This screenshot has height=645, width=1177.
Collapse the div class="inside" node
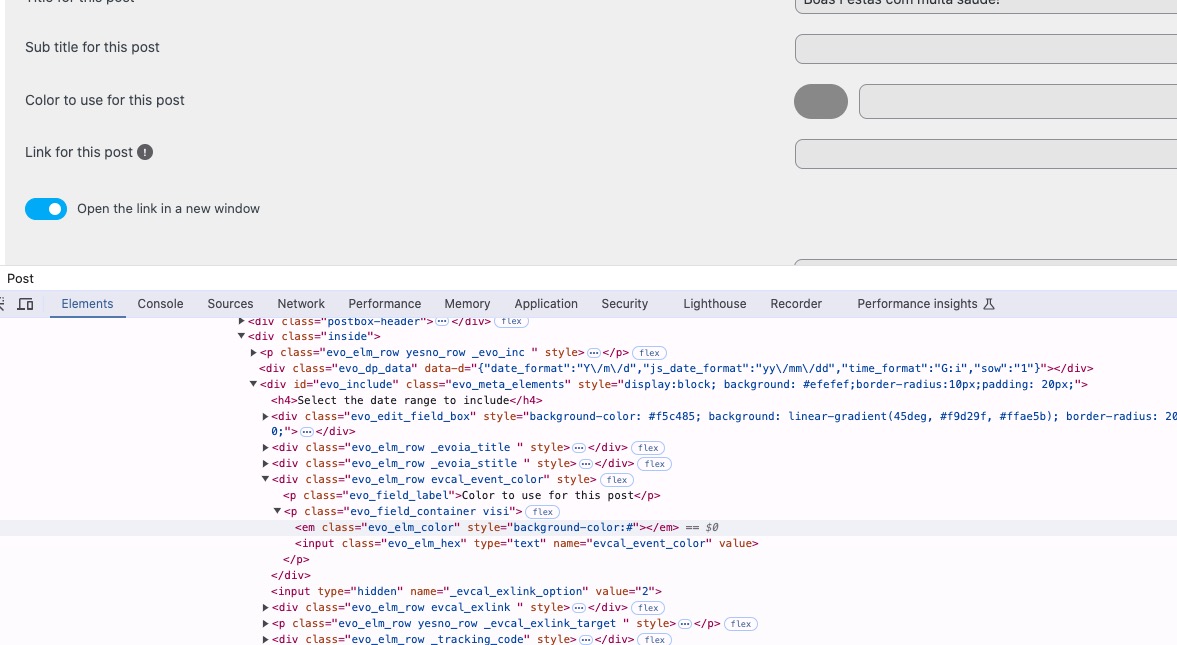pos(241,336)
